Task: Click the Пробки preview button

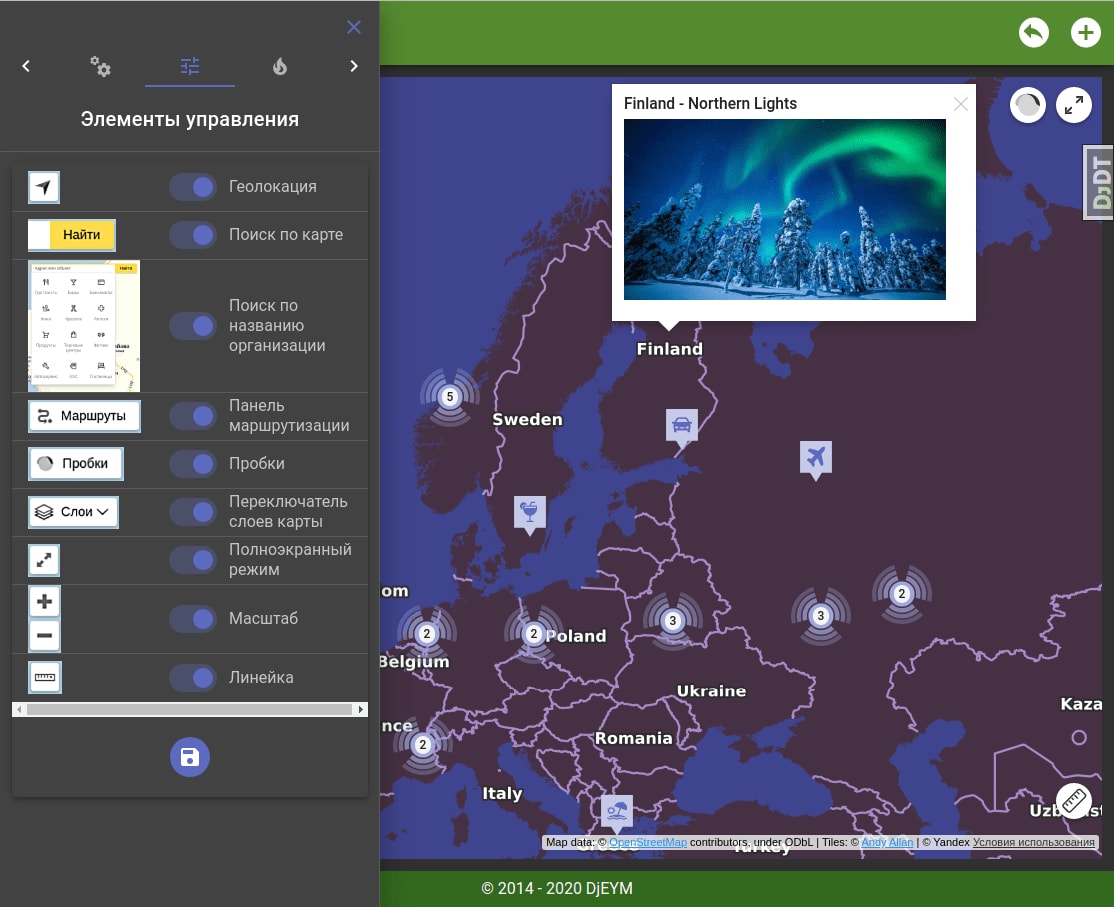Action: [x=75, y=464]
